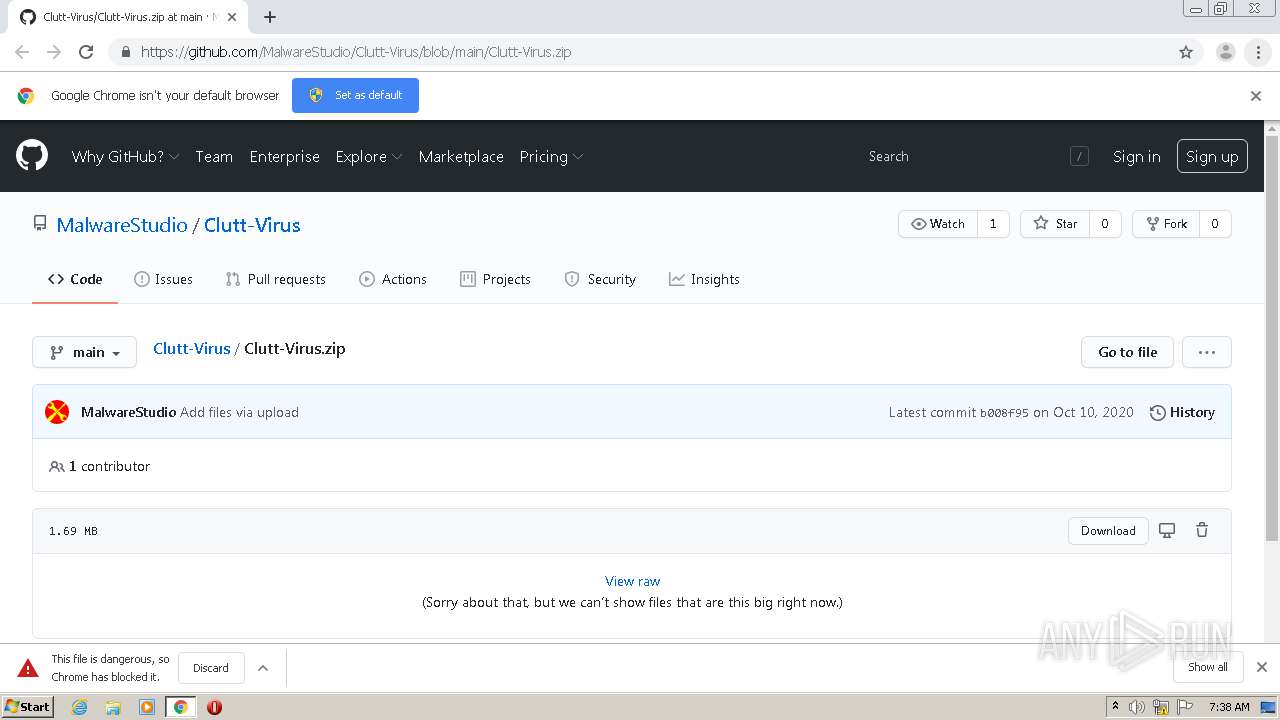The image size is (1280, 720).
Task: Fork the repository
Action: [1166, 224]
